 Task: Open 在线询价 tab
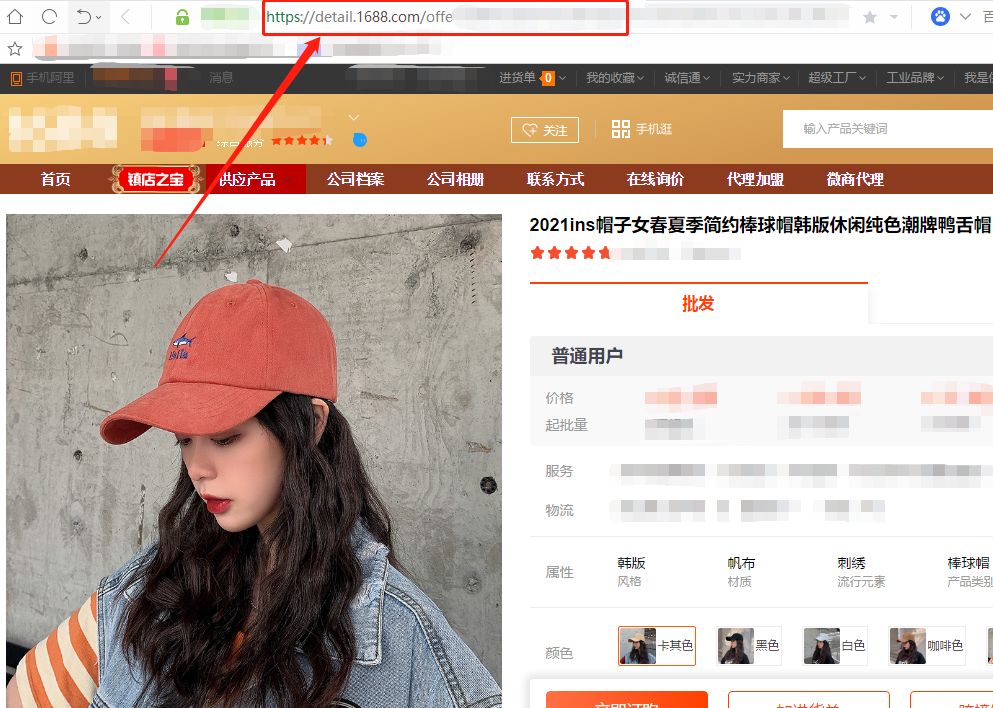pos(655,179)
